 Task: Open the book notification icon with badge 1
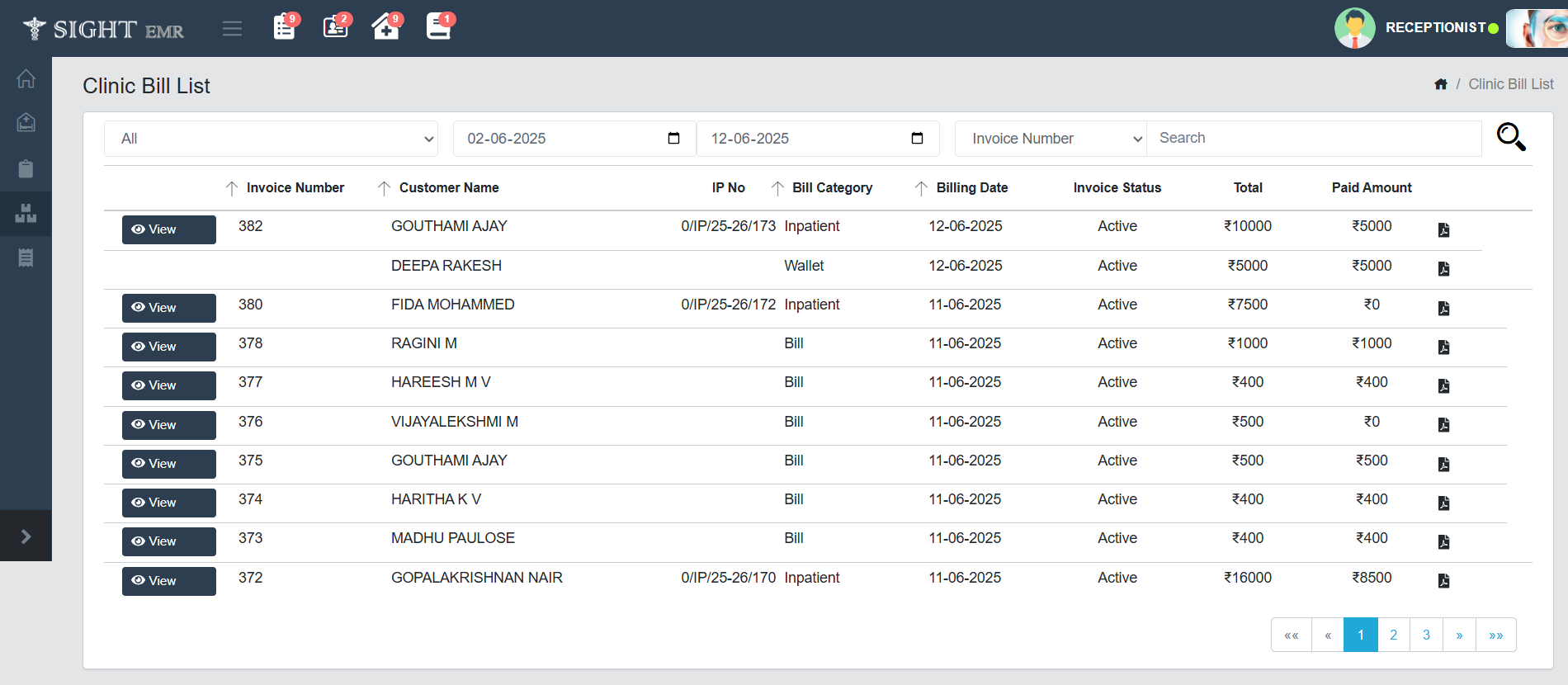438,27
